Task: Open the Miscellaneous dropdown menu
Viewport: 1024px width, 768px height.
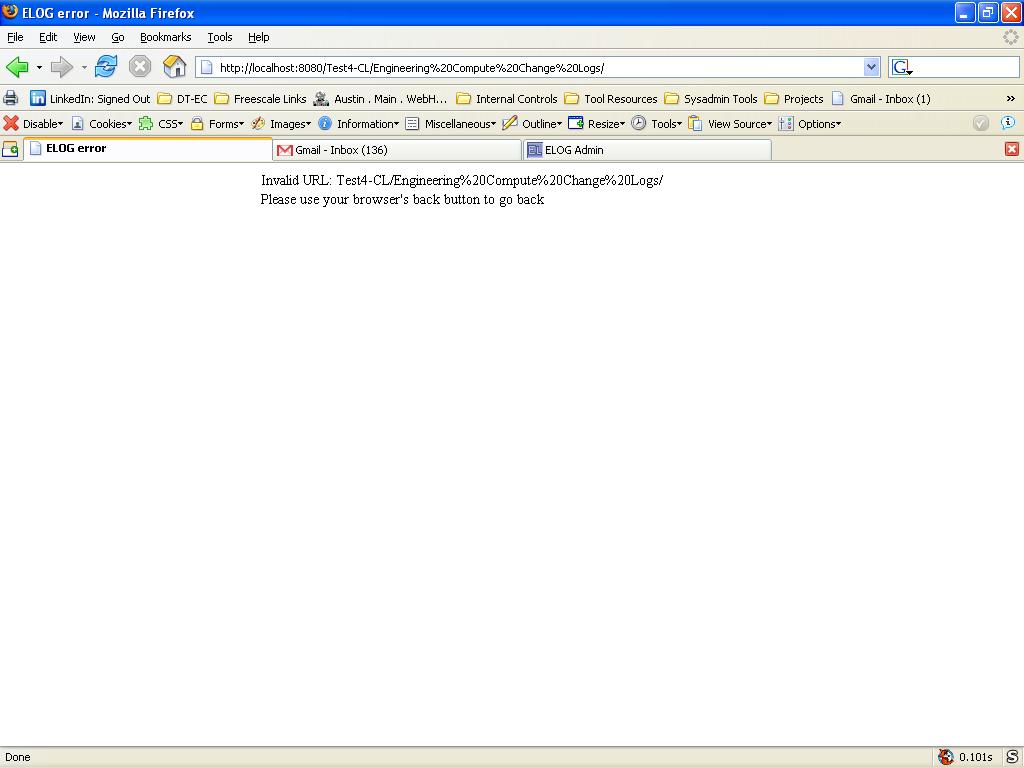Action: coord(451,123)
